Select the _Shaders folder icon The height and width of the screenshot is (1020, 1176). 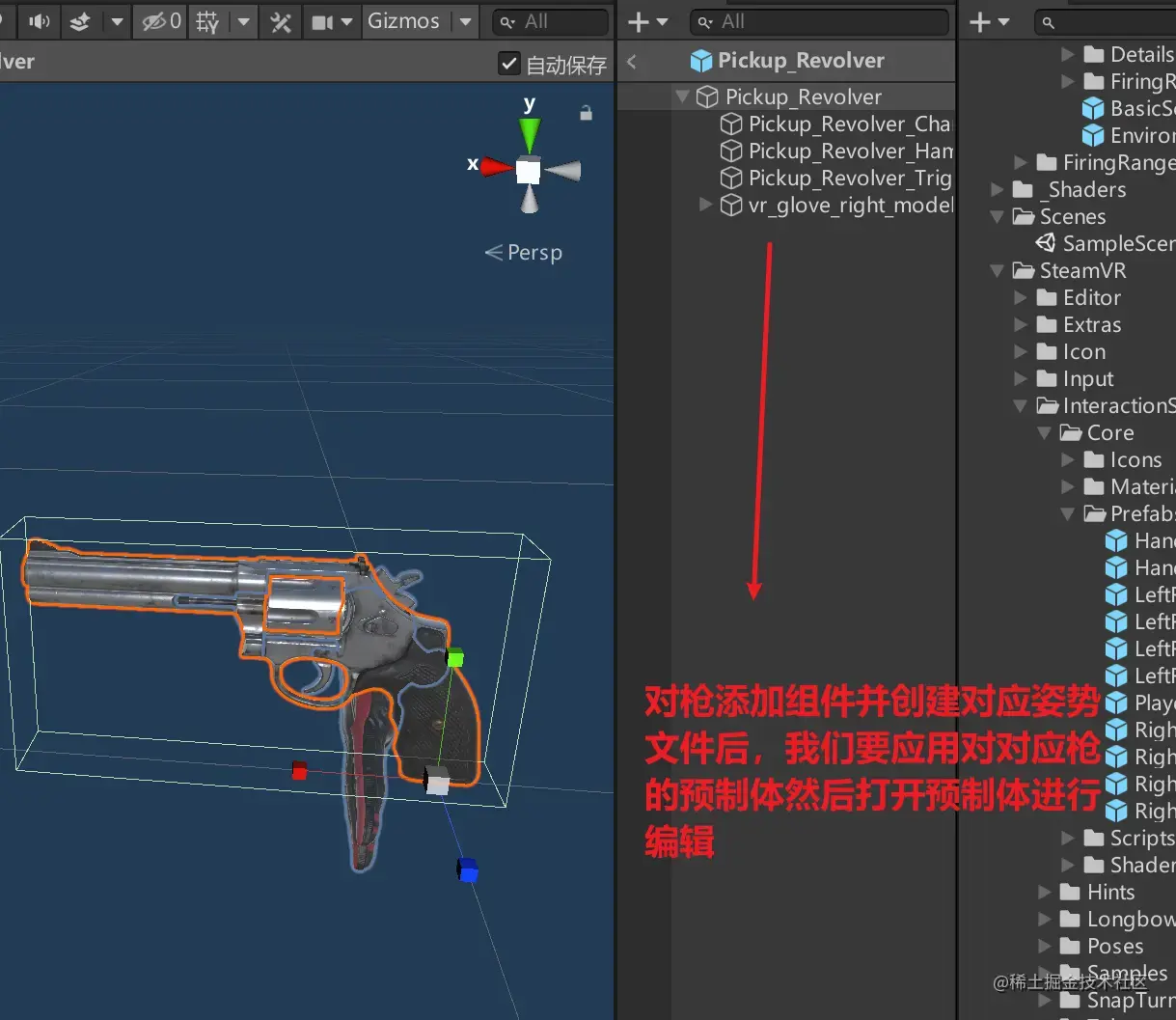point(1024,189)
